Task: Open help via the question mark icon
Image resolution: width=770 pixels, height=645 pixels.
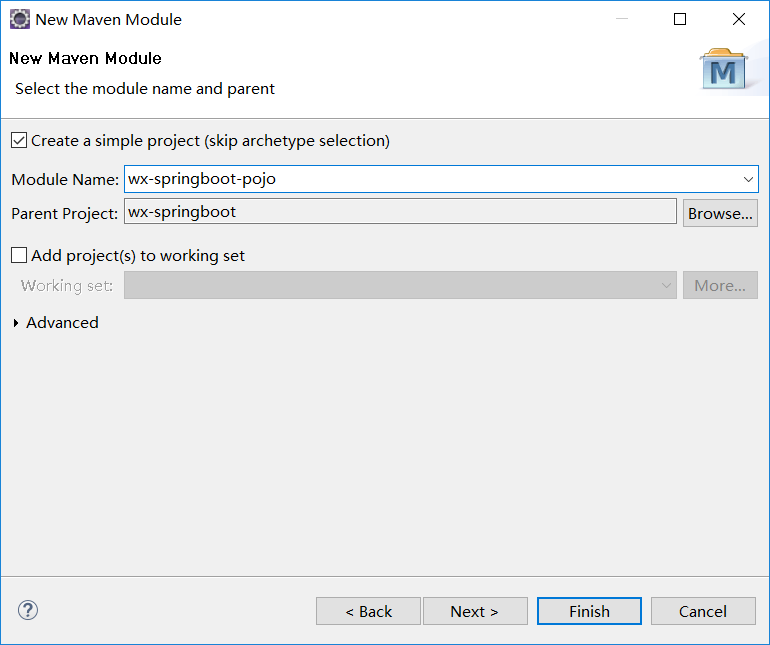Action: click(28, 610)
